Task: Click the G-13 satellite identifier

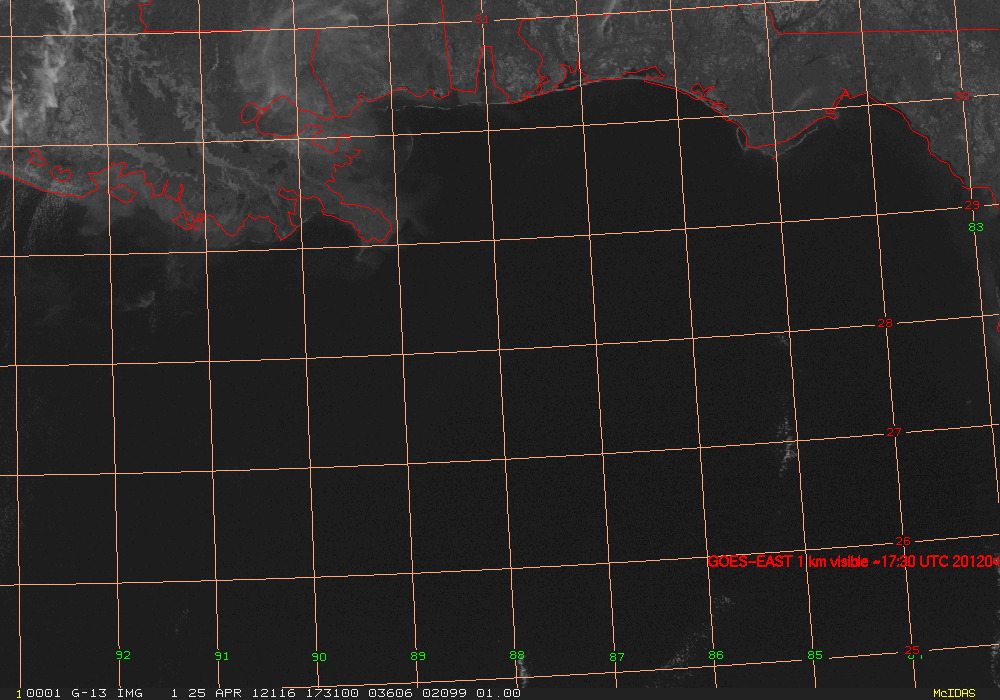Action: coord(89,693)
